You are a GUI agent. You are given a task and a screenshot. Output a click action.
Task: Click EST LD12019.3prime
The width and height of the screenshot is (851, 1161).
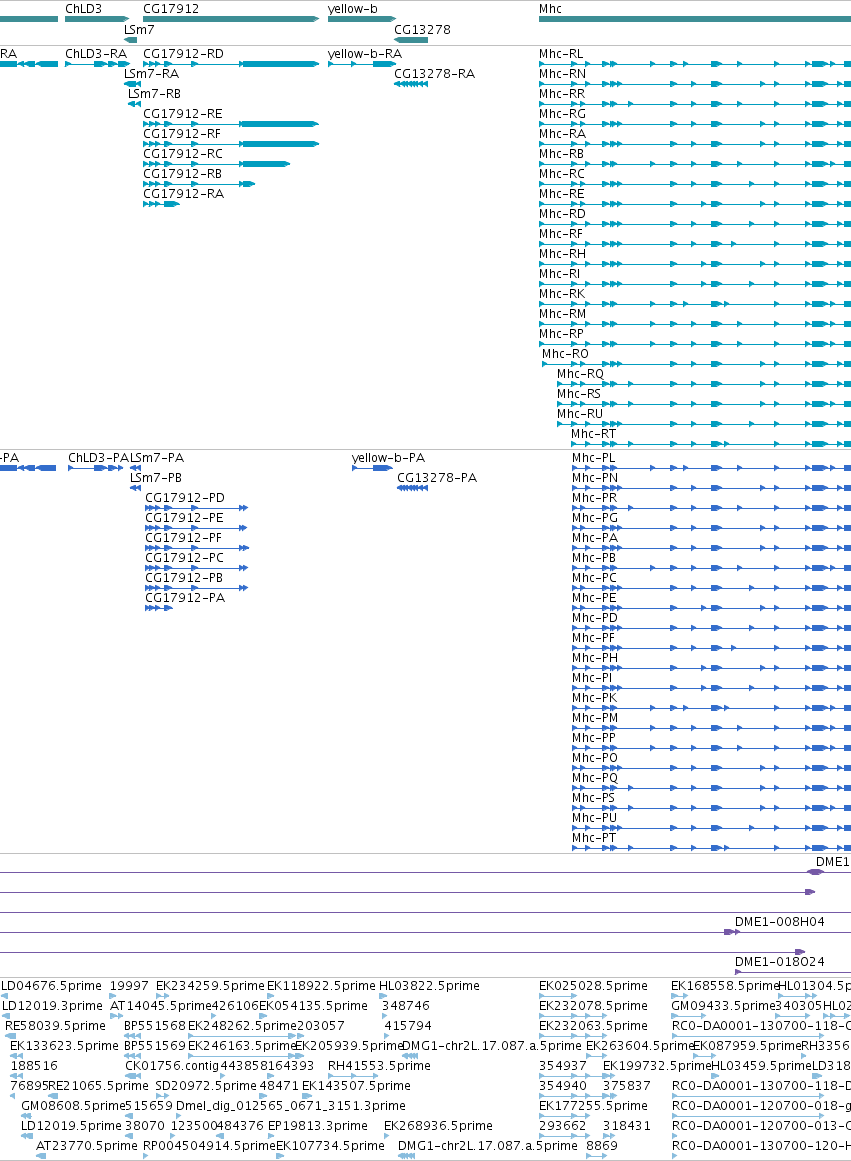coord(52,1006)
